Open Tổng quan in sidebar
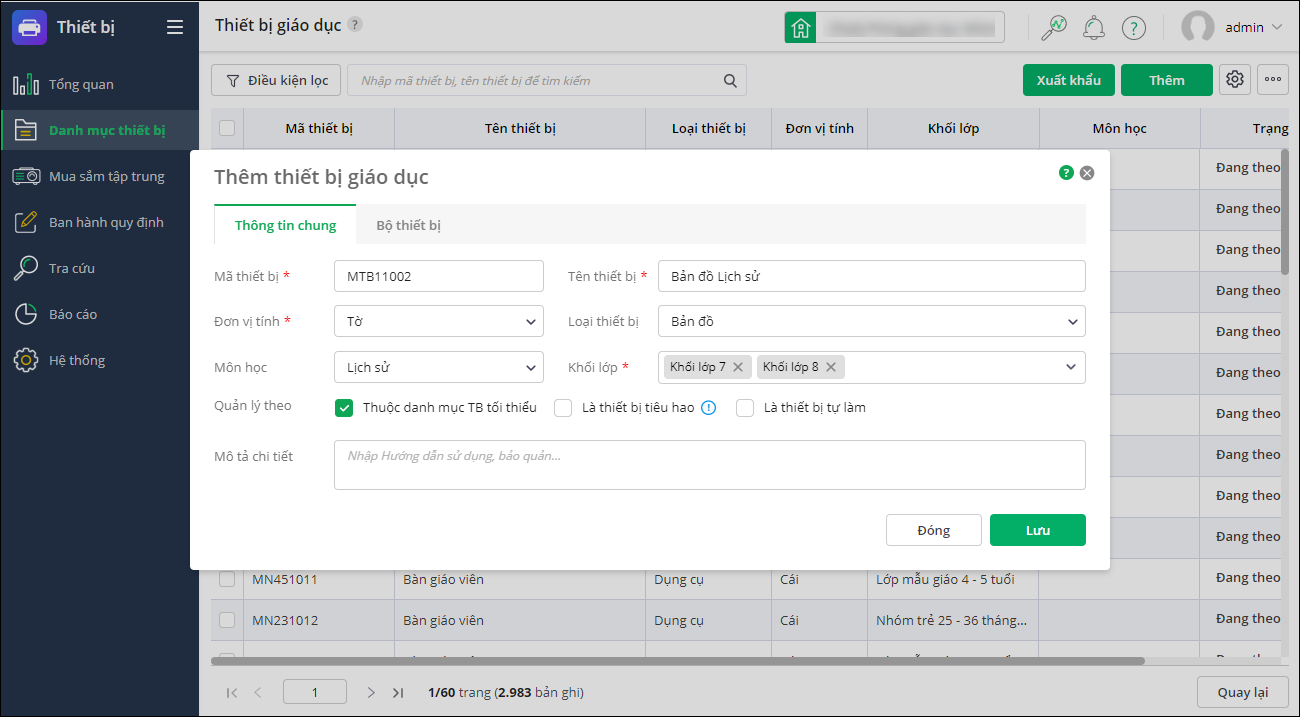This screenshot has height=717, width=1300. tap(99, 84)
